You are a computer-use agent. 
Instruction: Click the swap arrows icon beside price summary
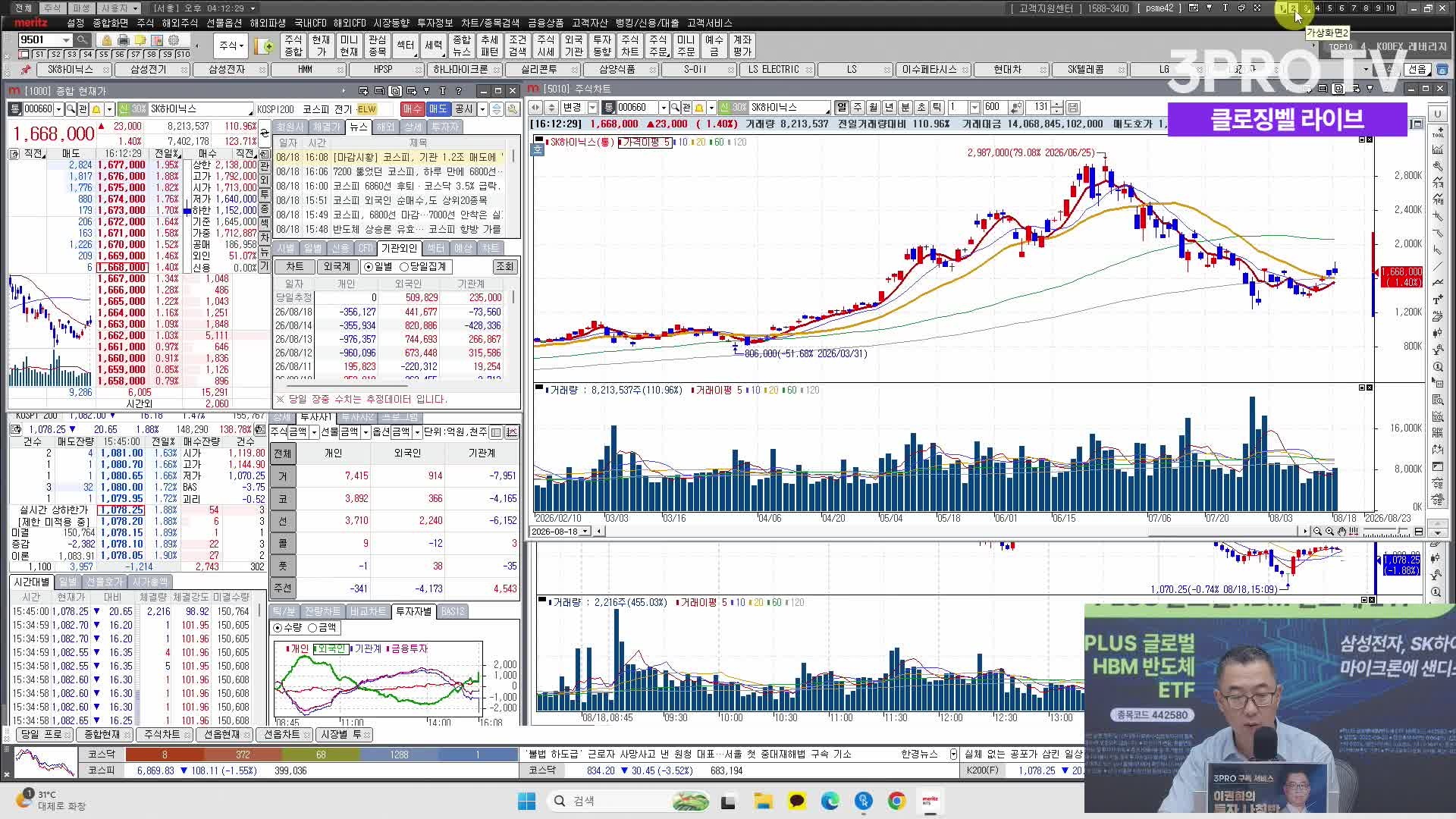point(264,134)
